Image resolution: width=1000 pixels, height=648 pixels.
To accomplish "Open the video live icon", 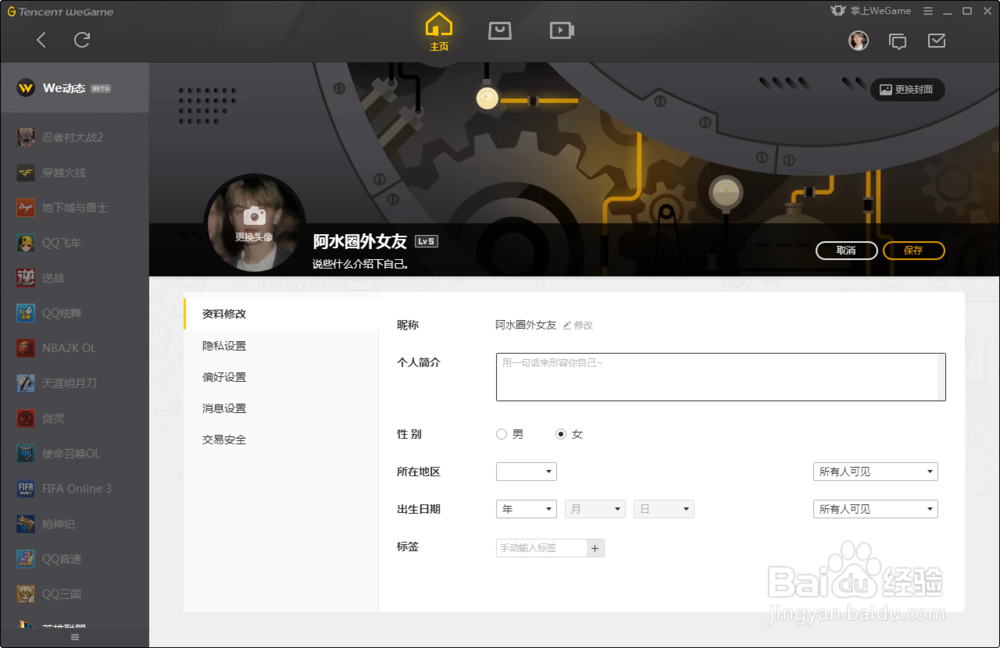I will coord(562,30).
